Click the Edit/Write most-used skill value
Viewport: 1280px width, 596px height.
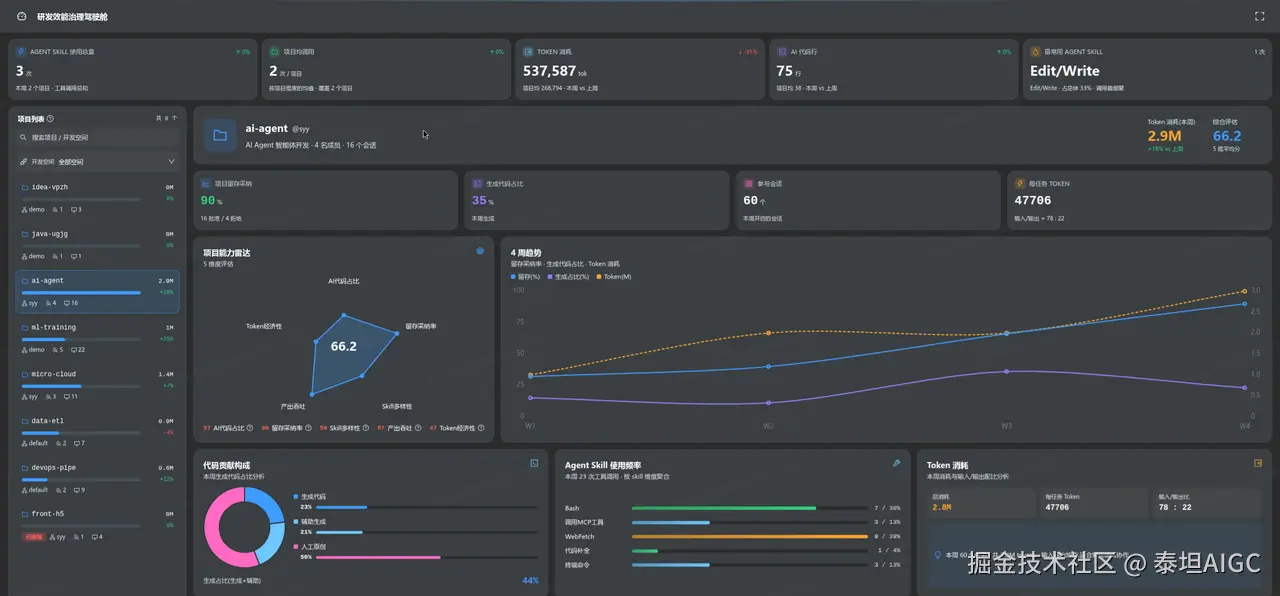tap(1065, 71)
